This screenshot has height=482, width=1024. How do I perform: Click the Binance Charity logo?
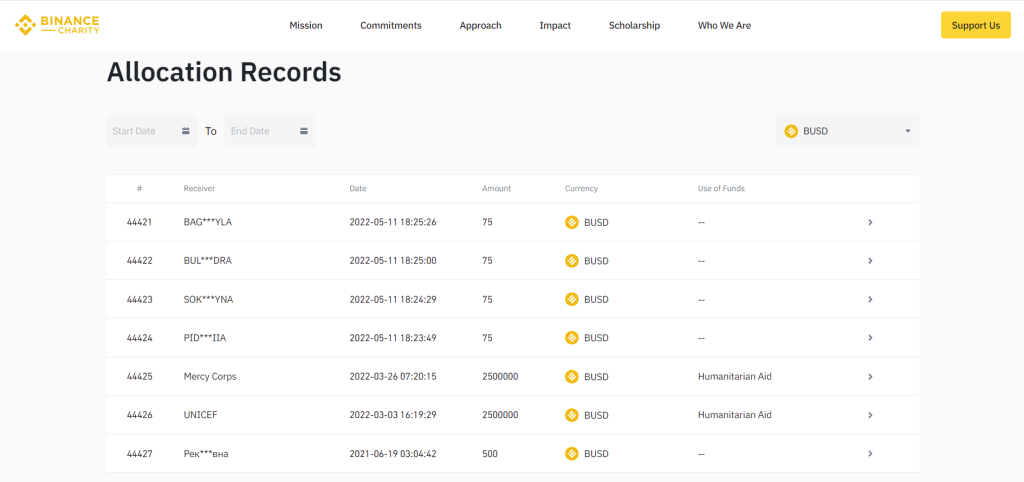(57, 25)
